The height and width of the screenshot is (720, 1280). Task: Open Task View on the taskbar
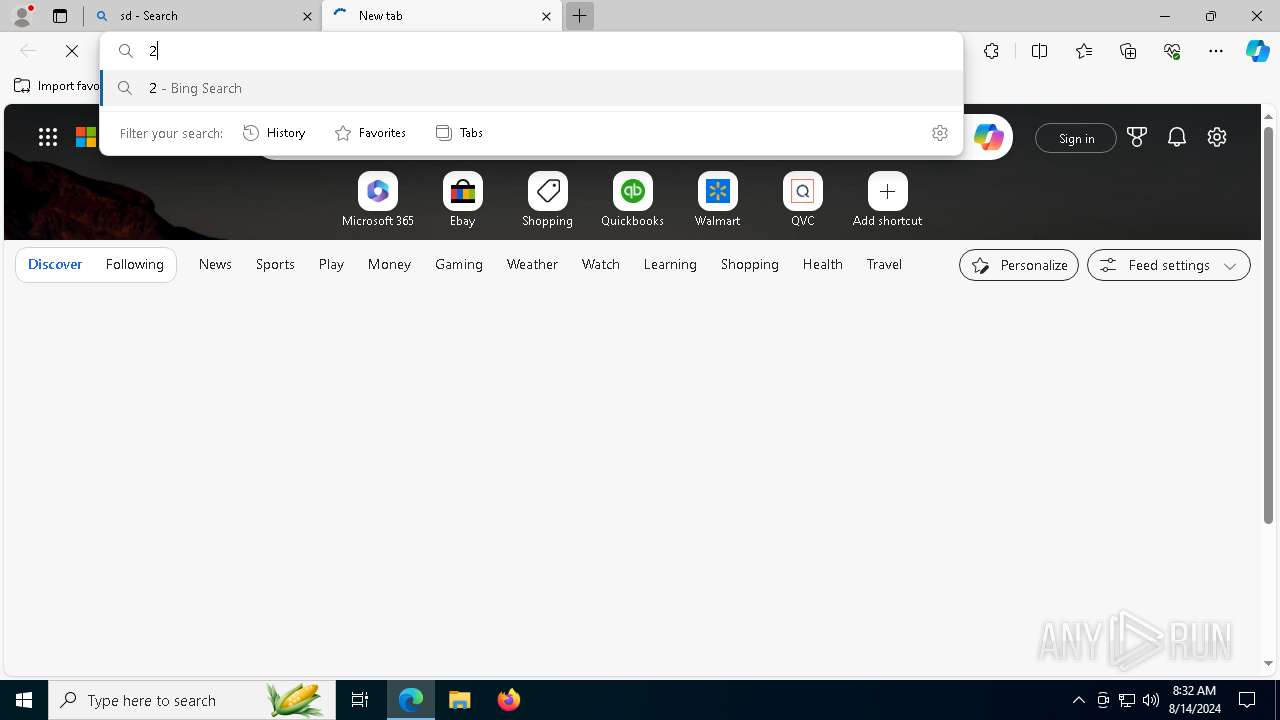[x=360, y=700]
